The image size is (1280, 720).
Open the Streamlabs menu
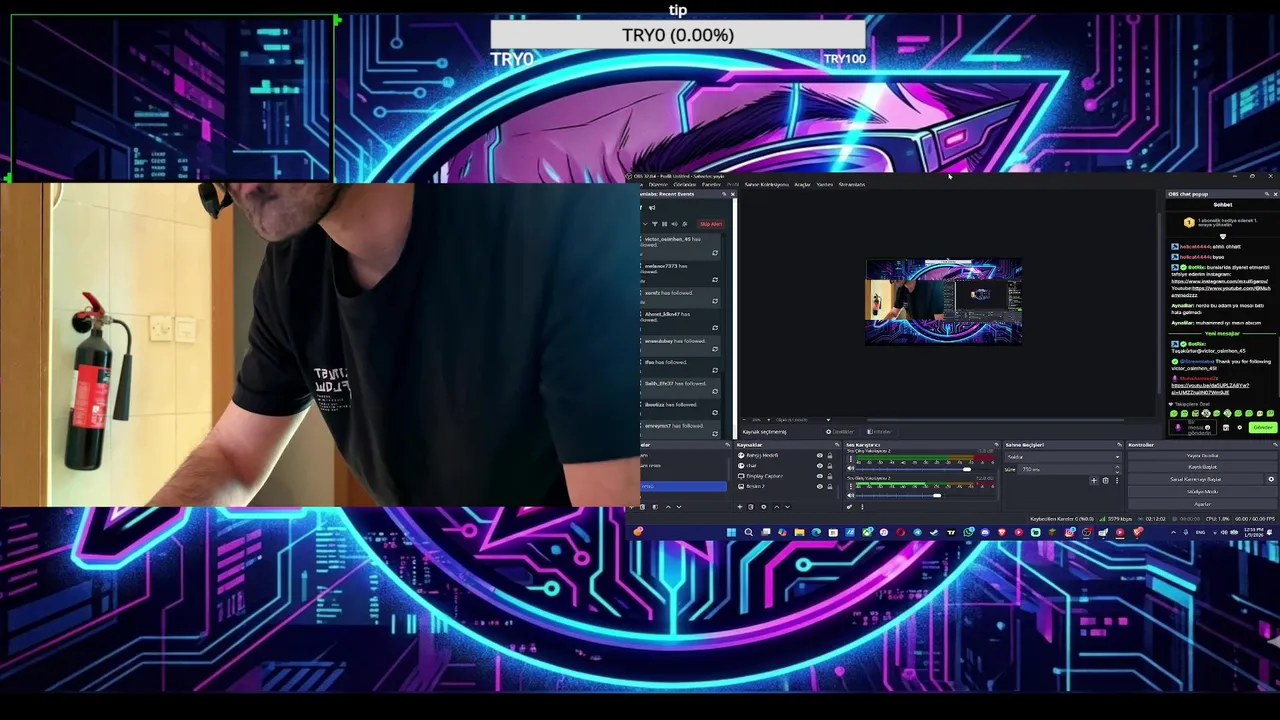point(852,184)
